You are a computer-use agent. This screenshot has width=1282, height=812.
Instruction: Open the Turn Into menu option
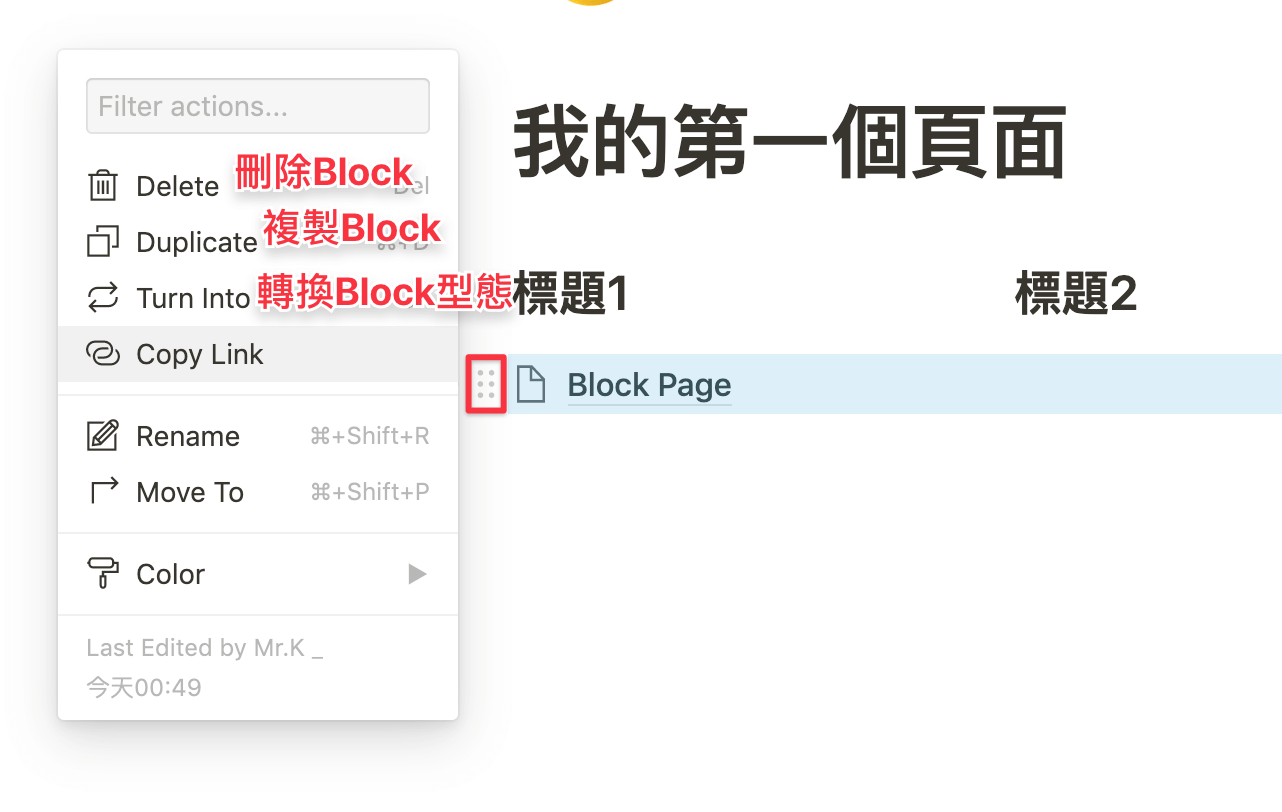[x=193, y=299]
